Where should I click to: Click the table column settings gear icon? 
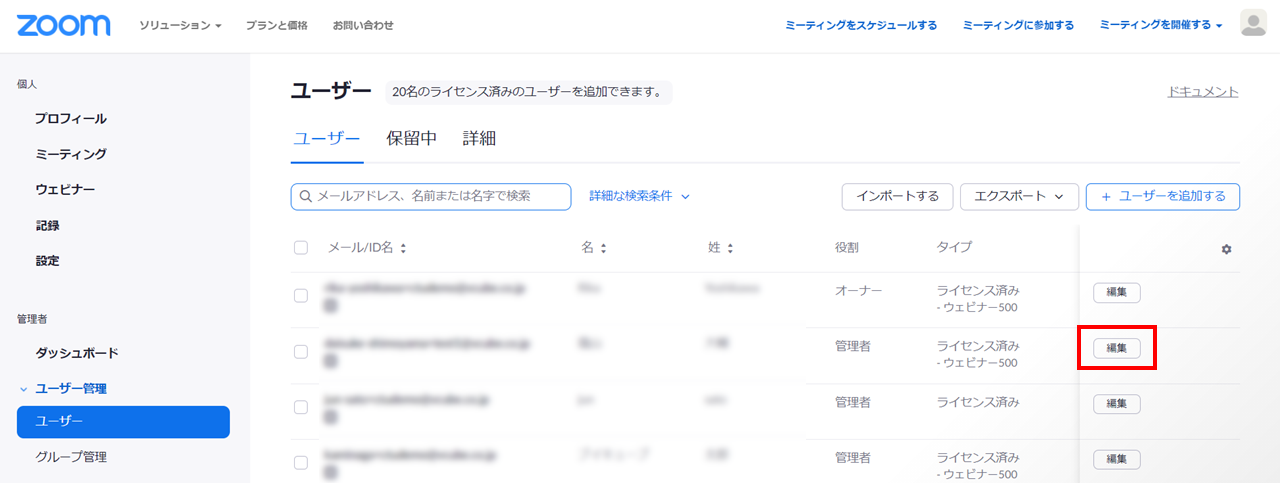click(1227, 249)
